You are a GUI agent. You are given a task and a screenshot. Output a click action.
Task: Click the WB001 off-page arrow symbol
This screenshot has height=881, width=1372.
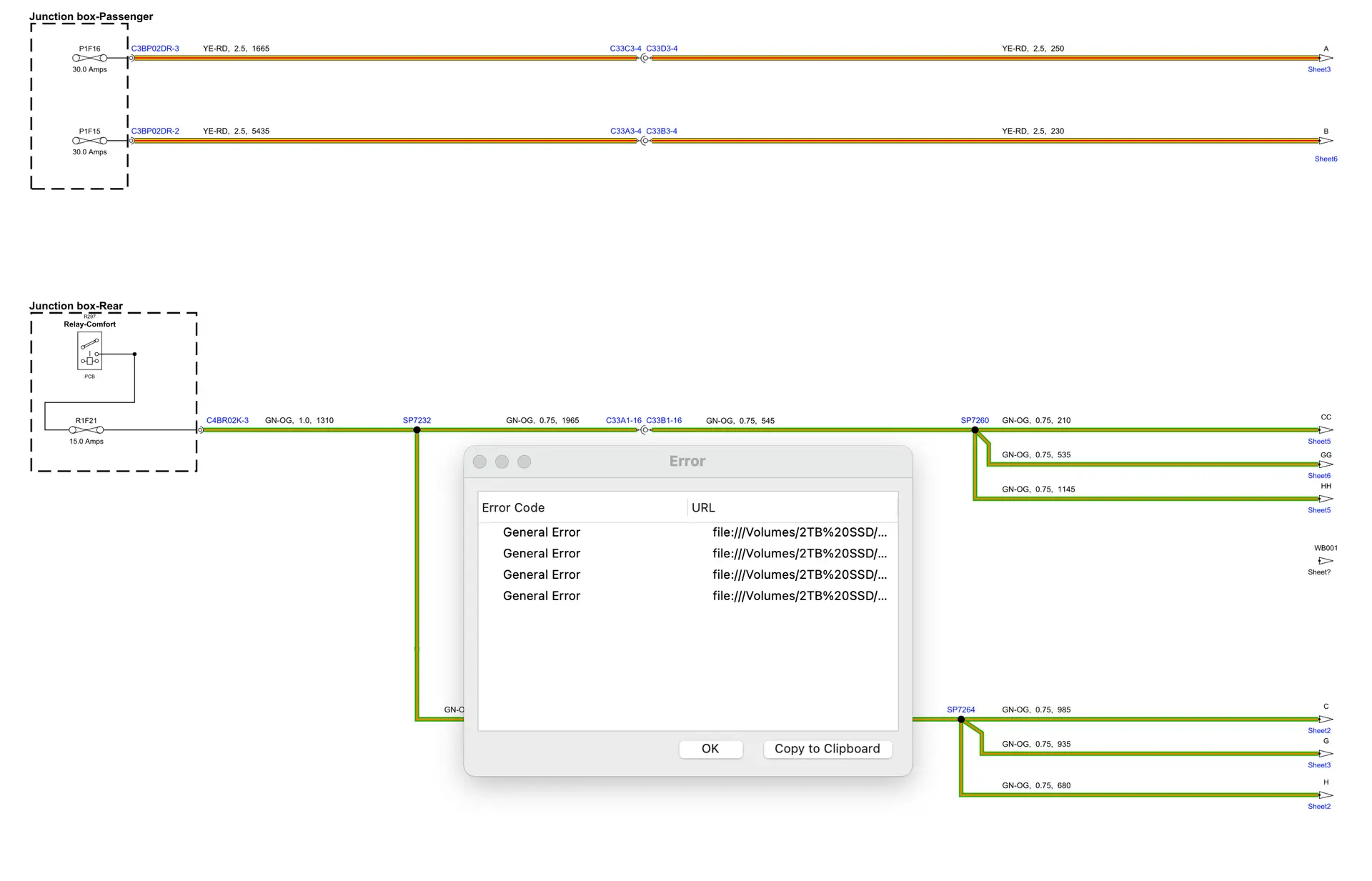1326,561
